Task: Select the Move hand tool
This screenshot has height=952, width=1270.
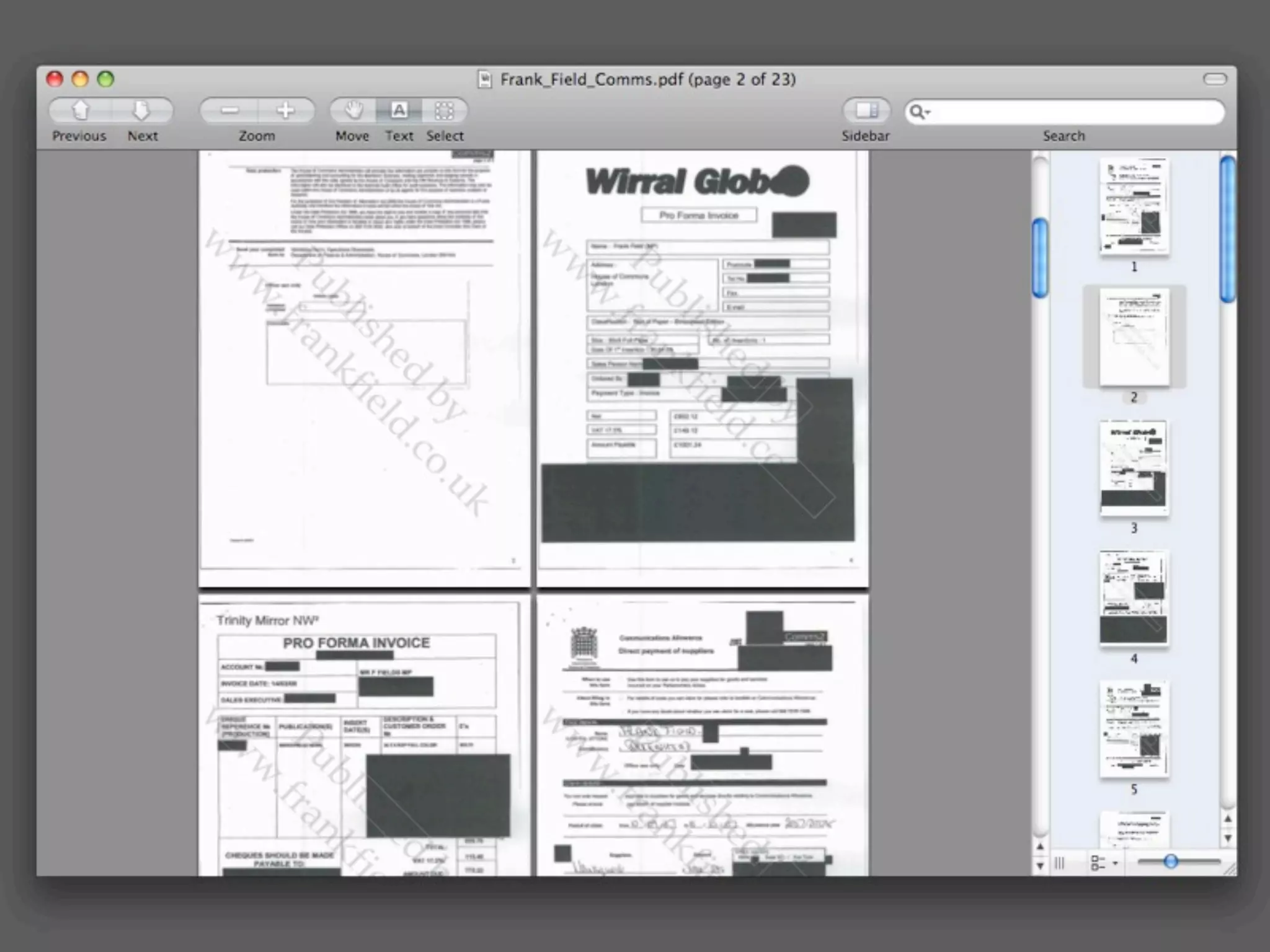Action: coord(353,111)
